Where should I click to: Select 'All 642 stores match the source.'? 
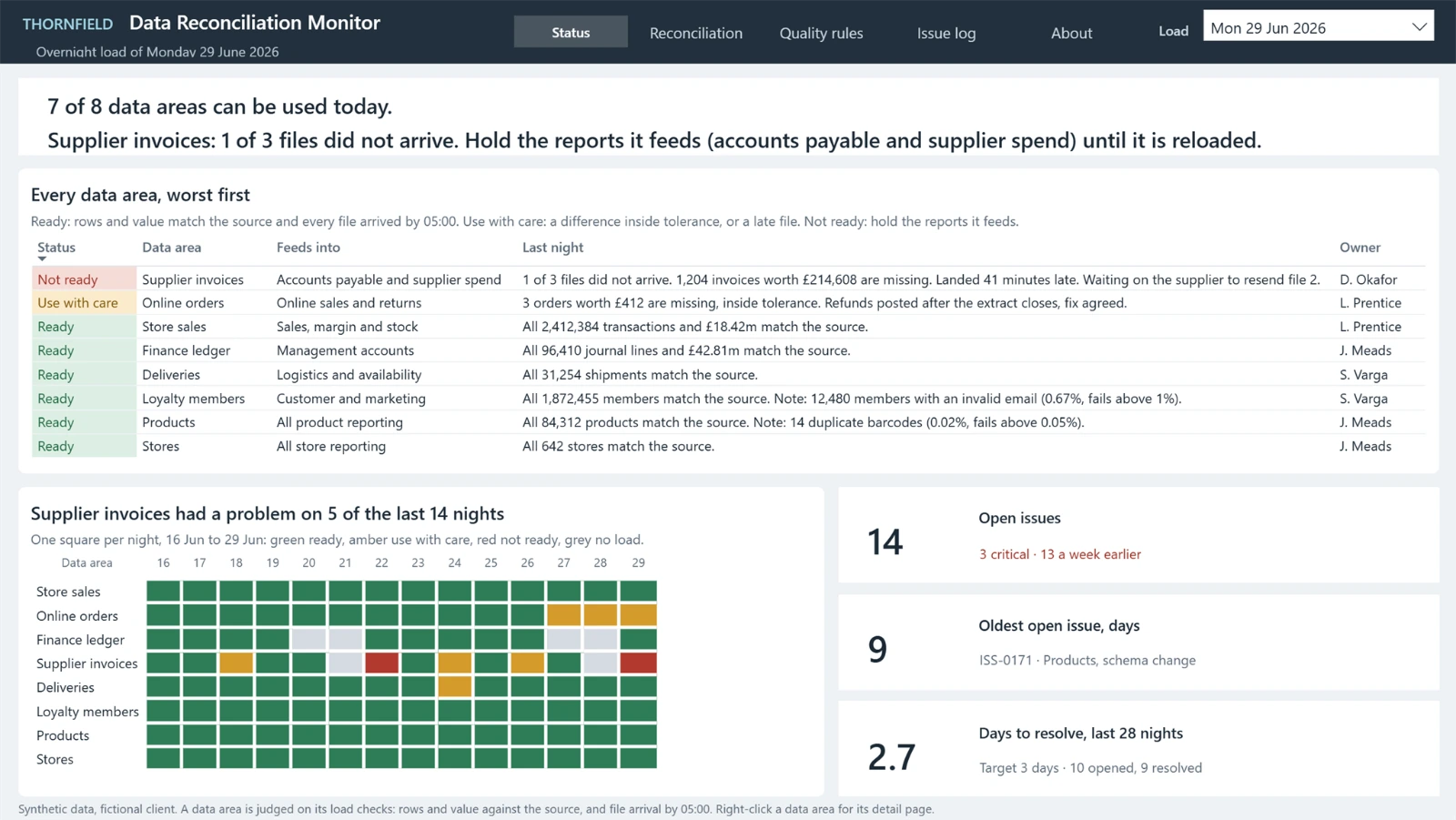(618, 446)
